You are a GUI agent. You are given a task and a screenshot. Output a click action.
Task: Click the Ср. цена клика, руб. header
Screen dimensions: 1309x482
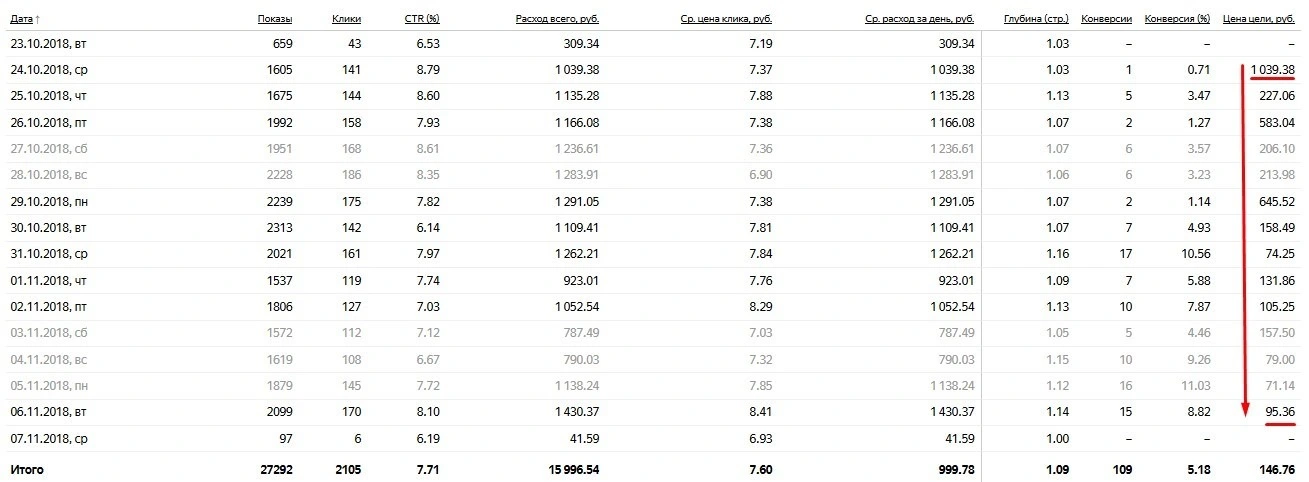pos(726,18)
